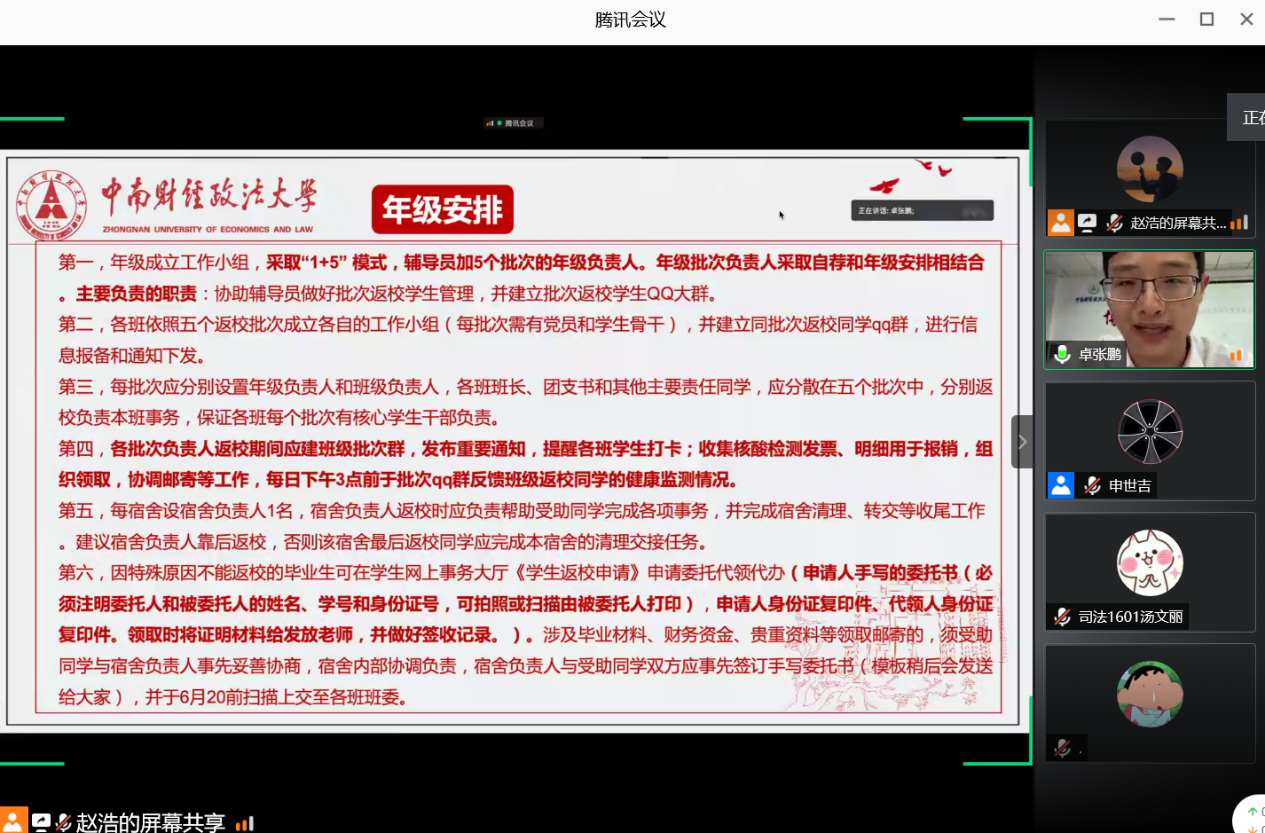1265x833 pixels.
Task: Click muted microphone icon on 赵浩's tile
Action: click(x=1114, y=223)
